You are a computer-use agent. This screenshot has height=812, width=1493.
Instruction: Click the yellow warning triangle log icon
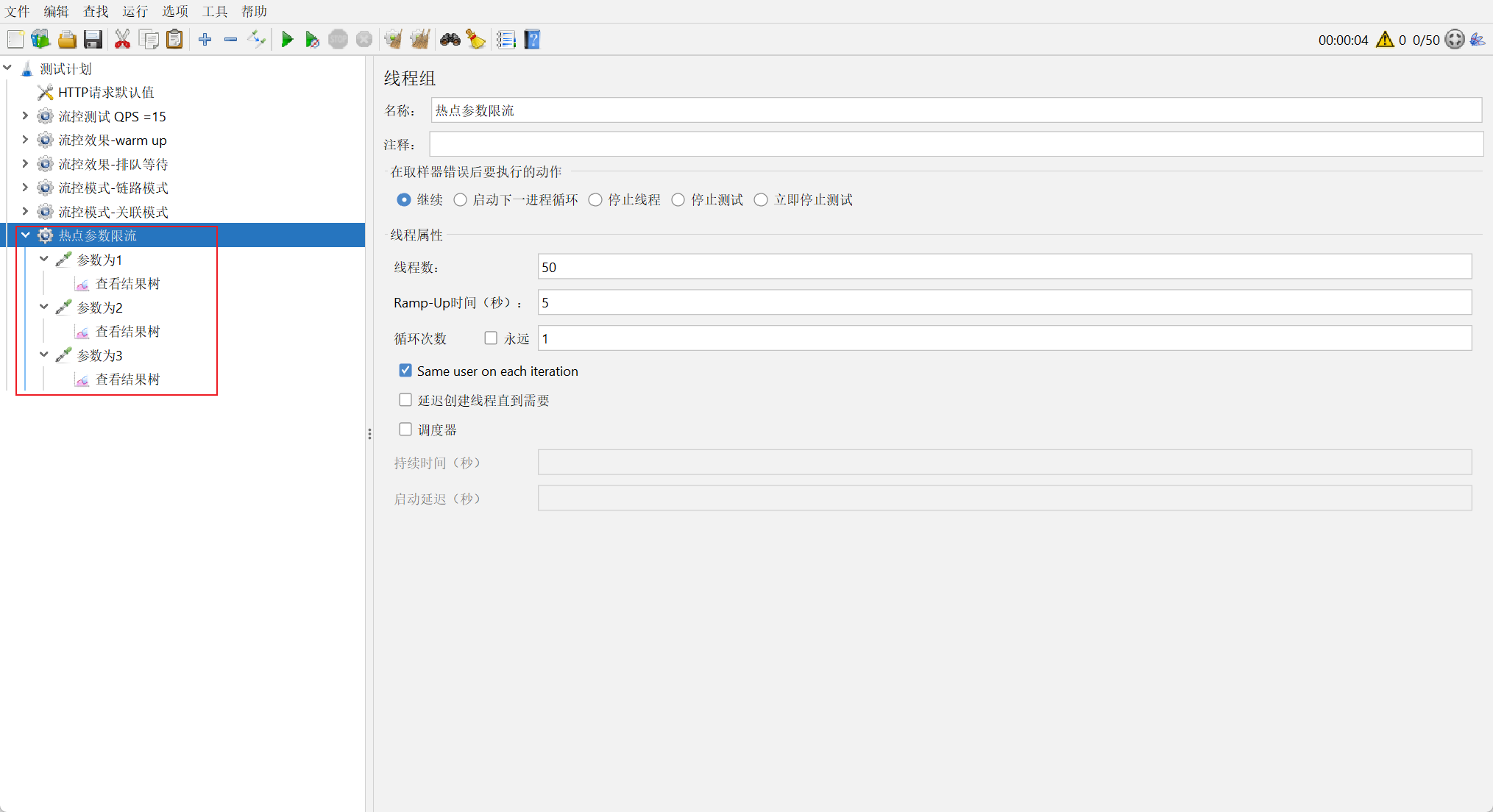(x=1384, y=40)
